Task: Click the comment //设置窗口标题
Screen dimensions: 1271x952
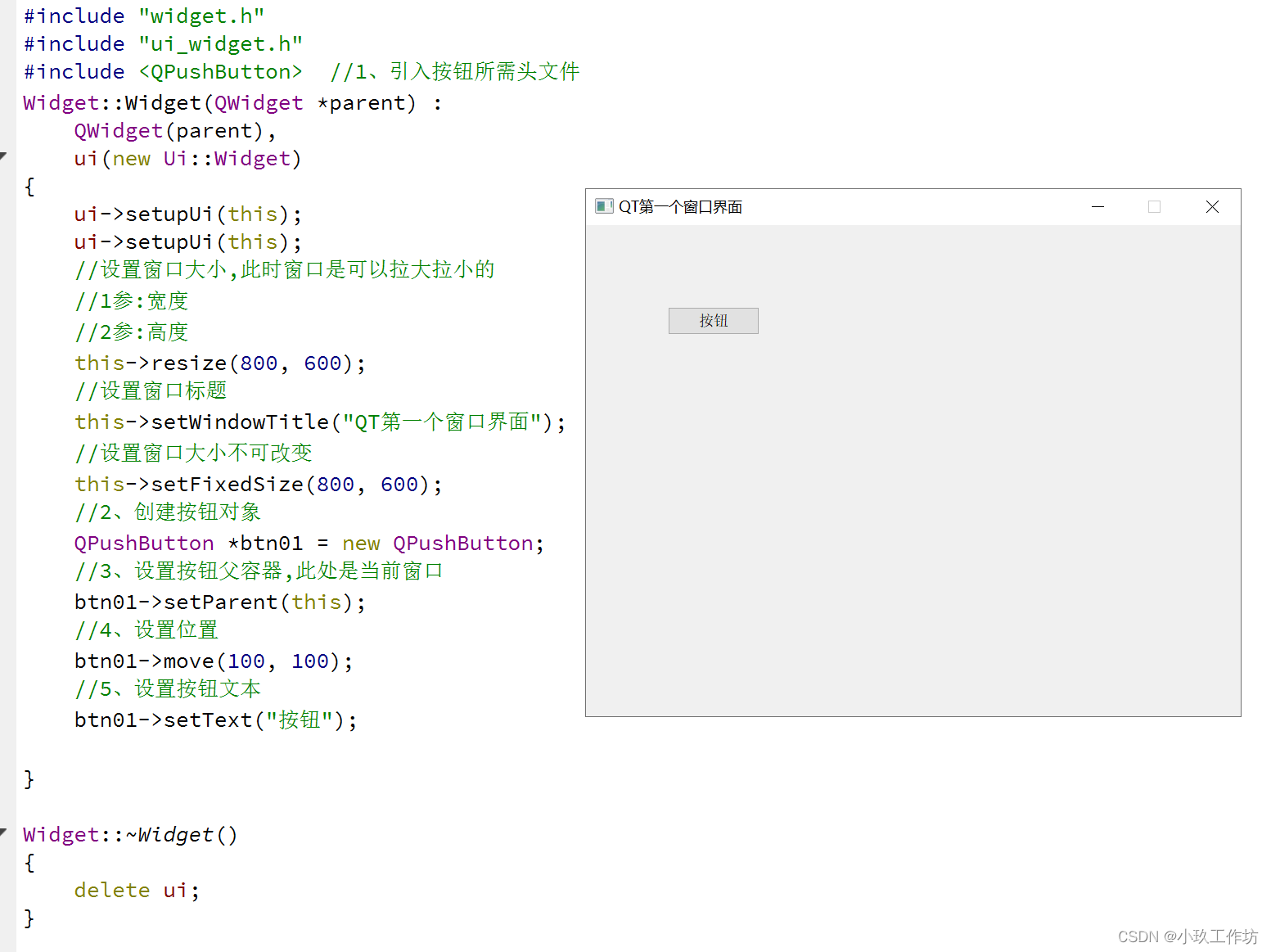Action: (151, 391)
